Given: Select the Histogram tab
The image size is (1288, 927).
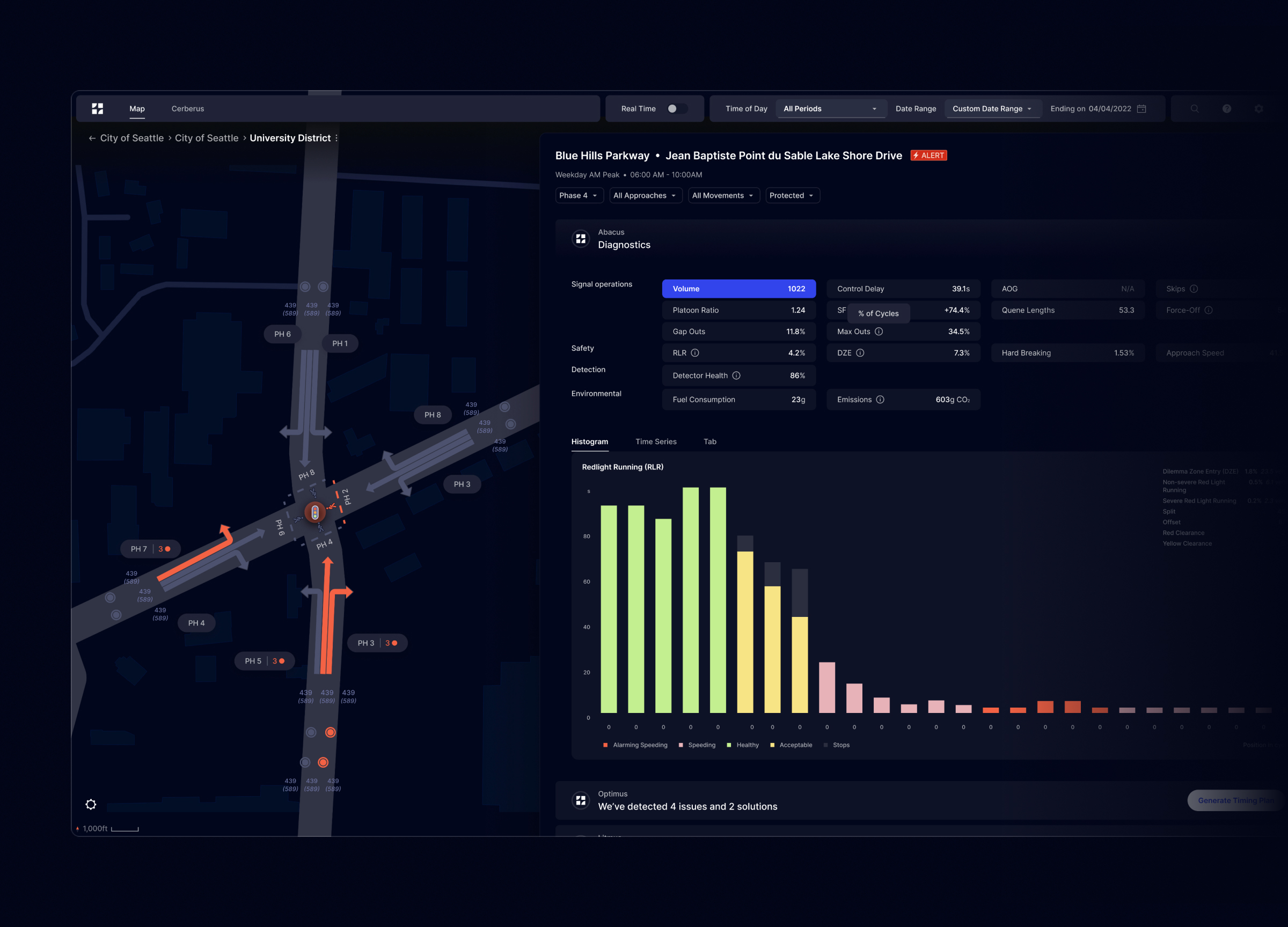Looking at the screenshot, I should pyautogui.click(x=589, y=442).
